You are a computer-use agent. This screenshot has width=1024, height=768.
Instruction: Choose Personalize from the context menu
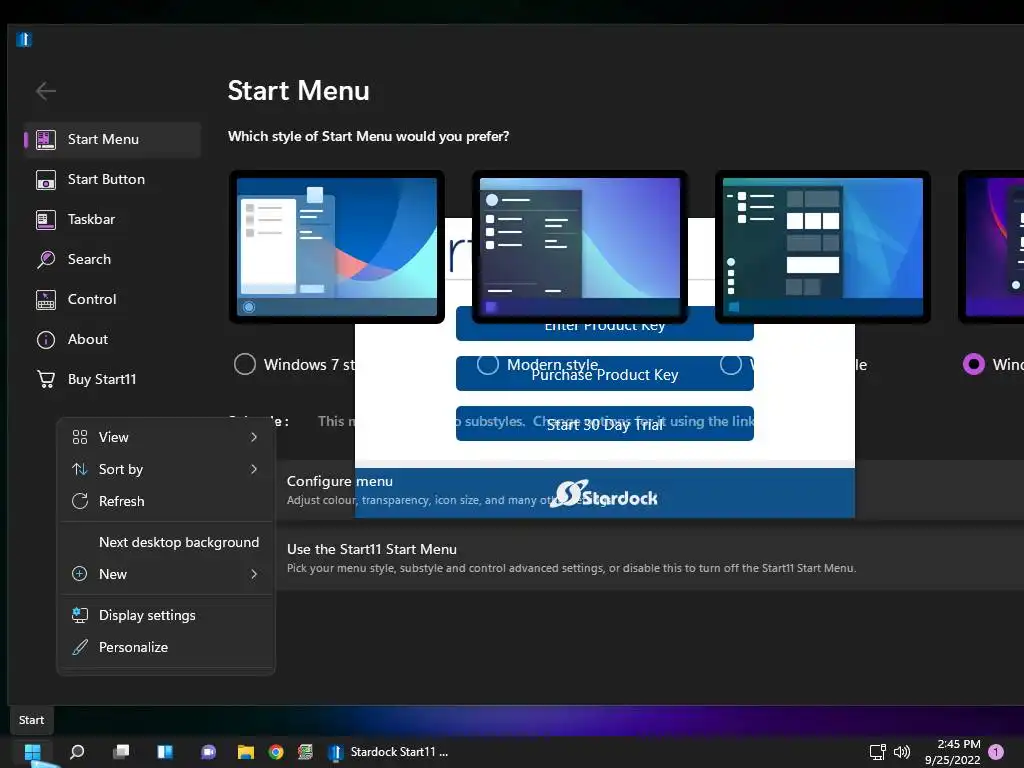pos(166,647)
